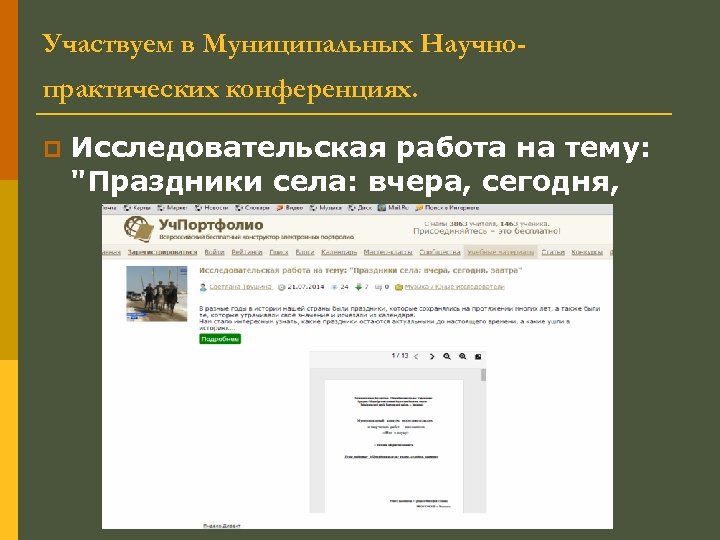
Task: Click the clock icon beside 21.07.2014
Action: 281,287
